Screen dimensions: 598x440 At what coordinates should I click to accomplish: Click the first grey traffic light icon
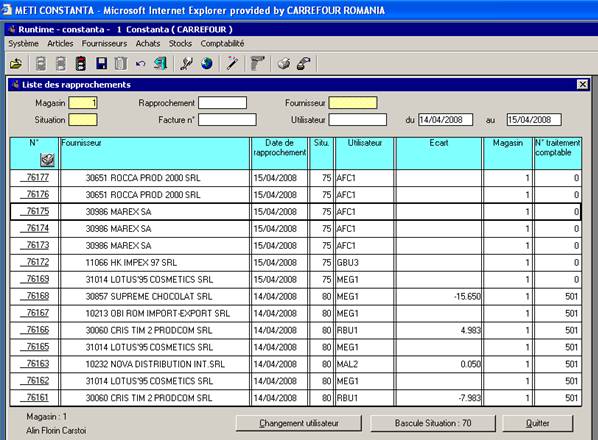pos(41,64)
